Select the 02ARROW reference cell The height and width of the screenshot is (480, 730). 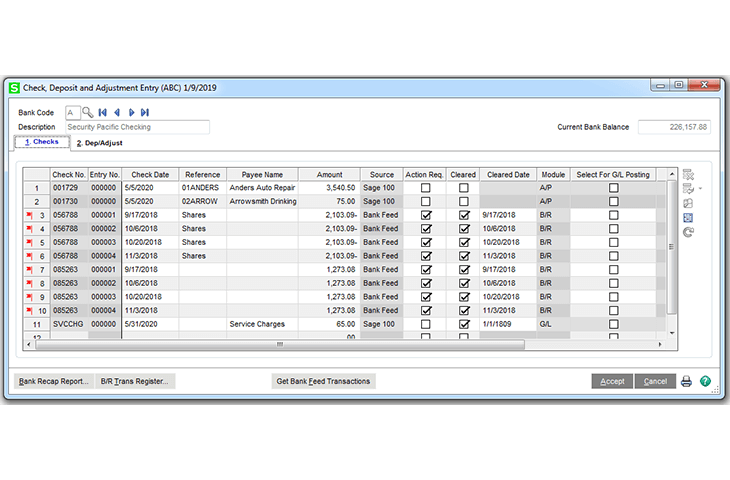203,202
